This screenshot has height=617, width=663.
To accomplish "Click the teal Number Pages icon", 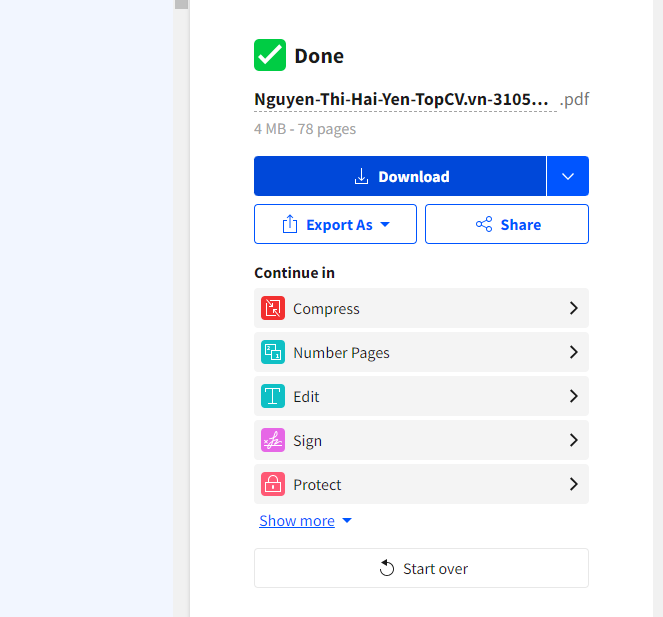I will (273, 352).
